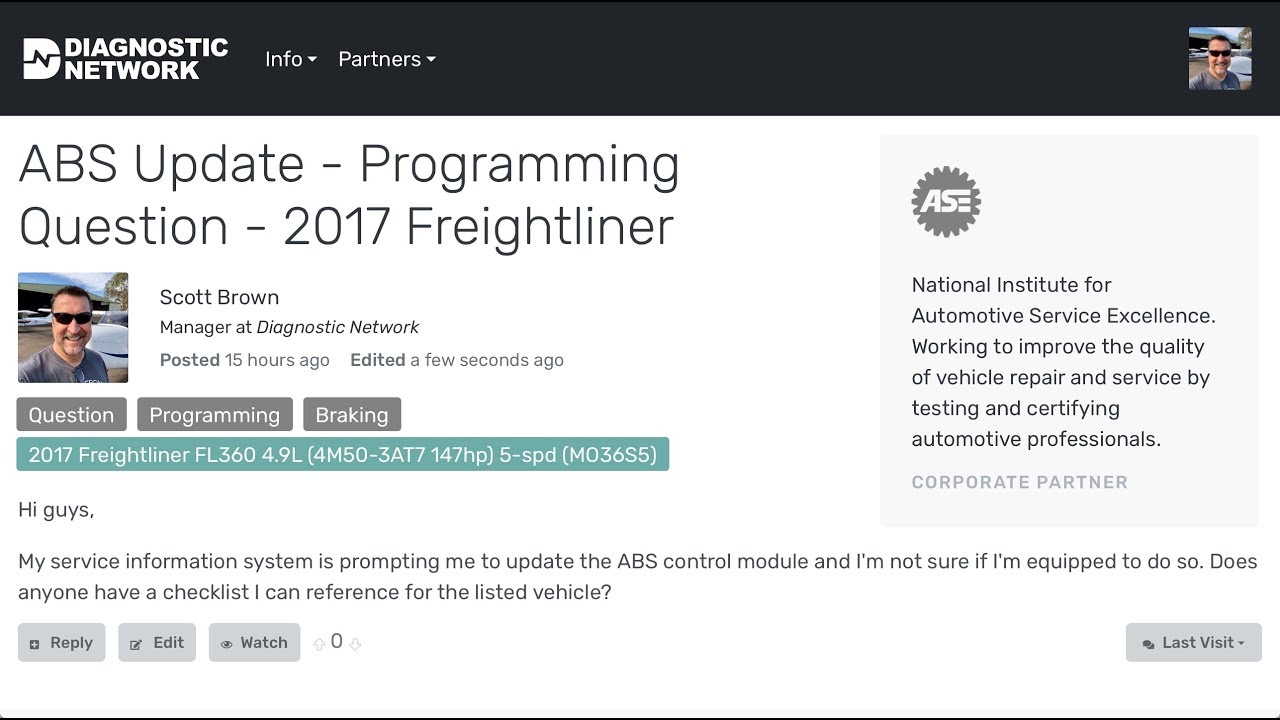Click the 2017 Freightliner FL360 vehicle tag

(342, 455)
